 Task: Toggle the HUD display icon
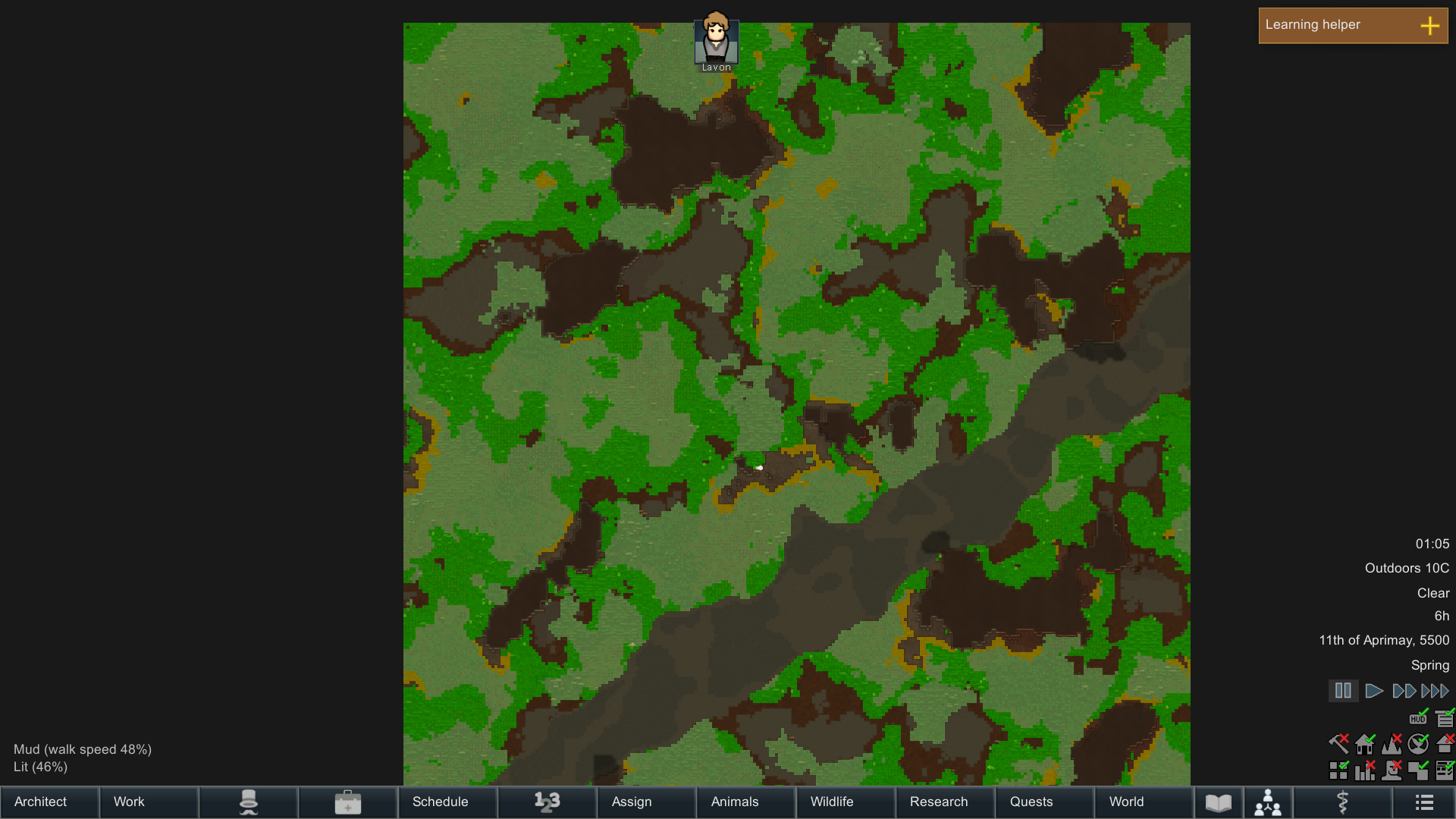[x=1418, y=717]
